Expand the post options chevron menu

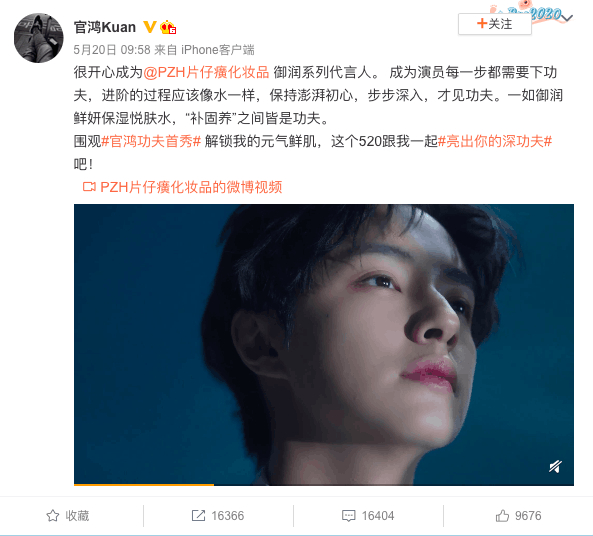click(x=567, y=17)
